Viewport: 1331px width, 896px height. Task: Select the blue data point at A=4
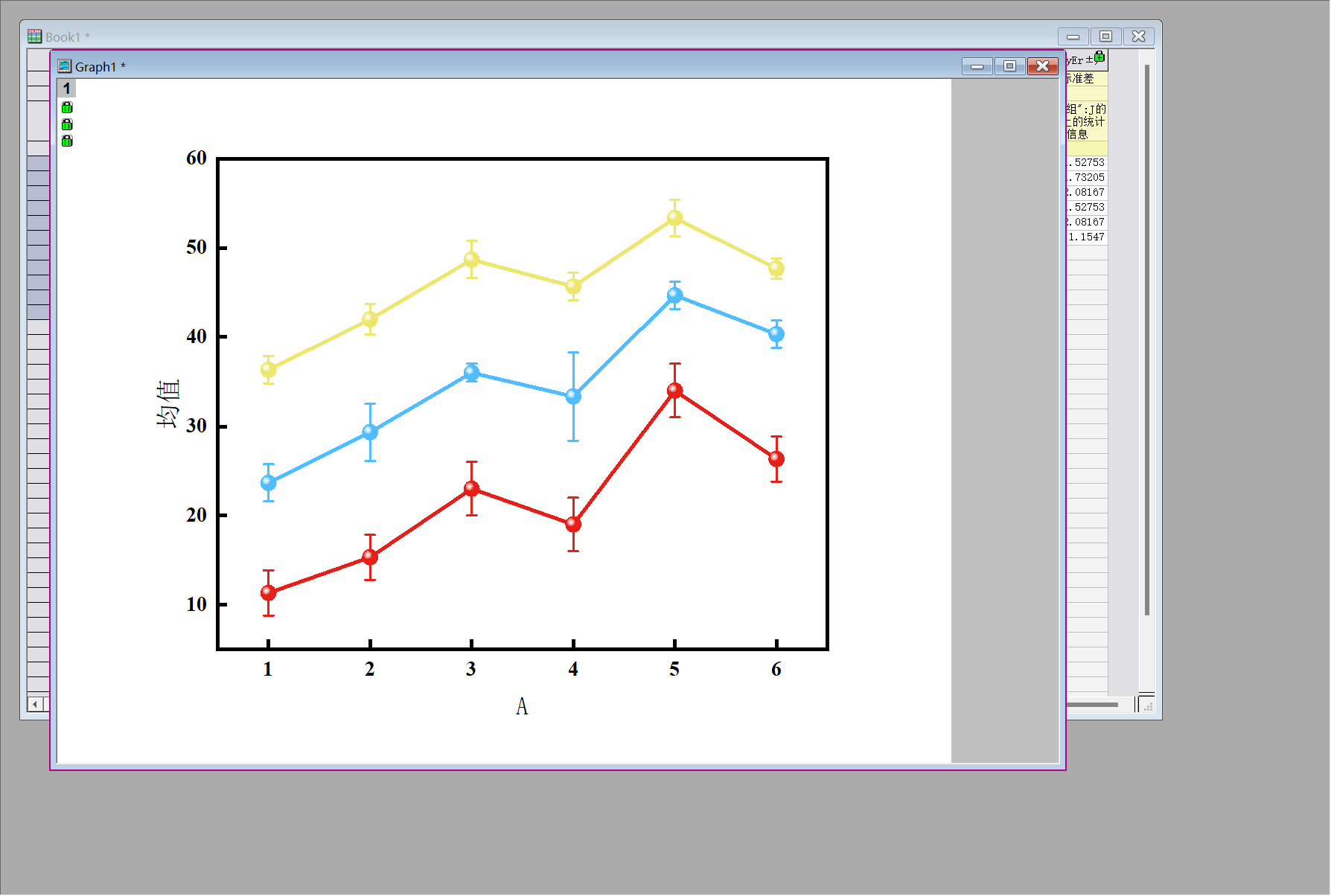coord(573,397)
